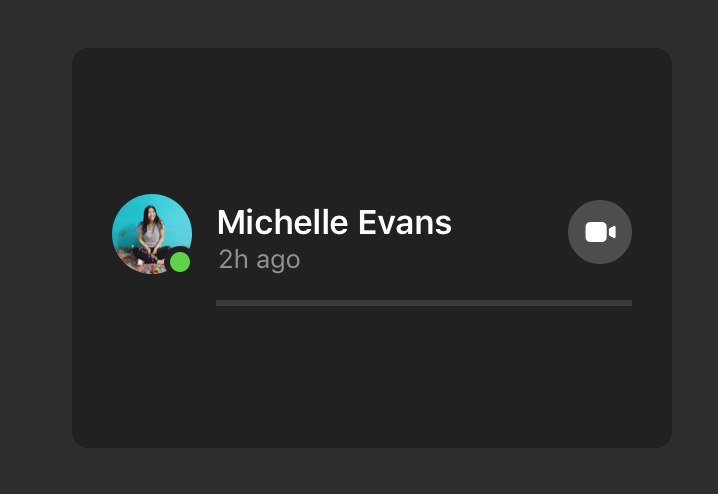Tap the round gray video button

pos(600,232)
